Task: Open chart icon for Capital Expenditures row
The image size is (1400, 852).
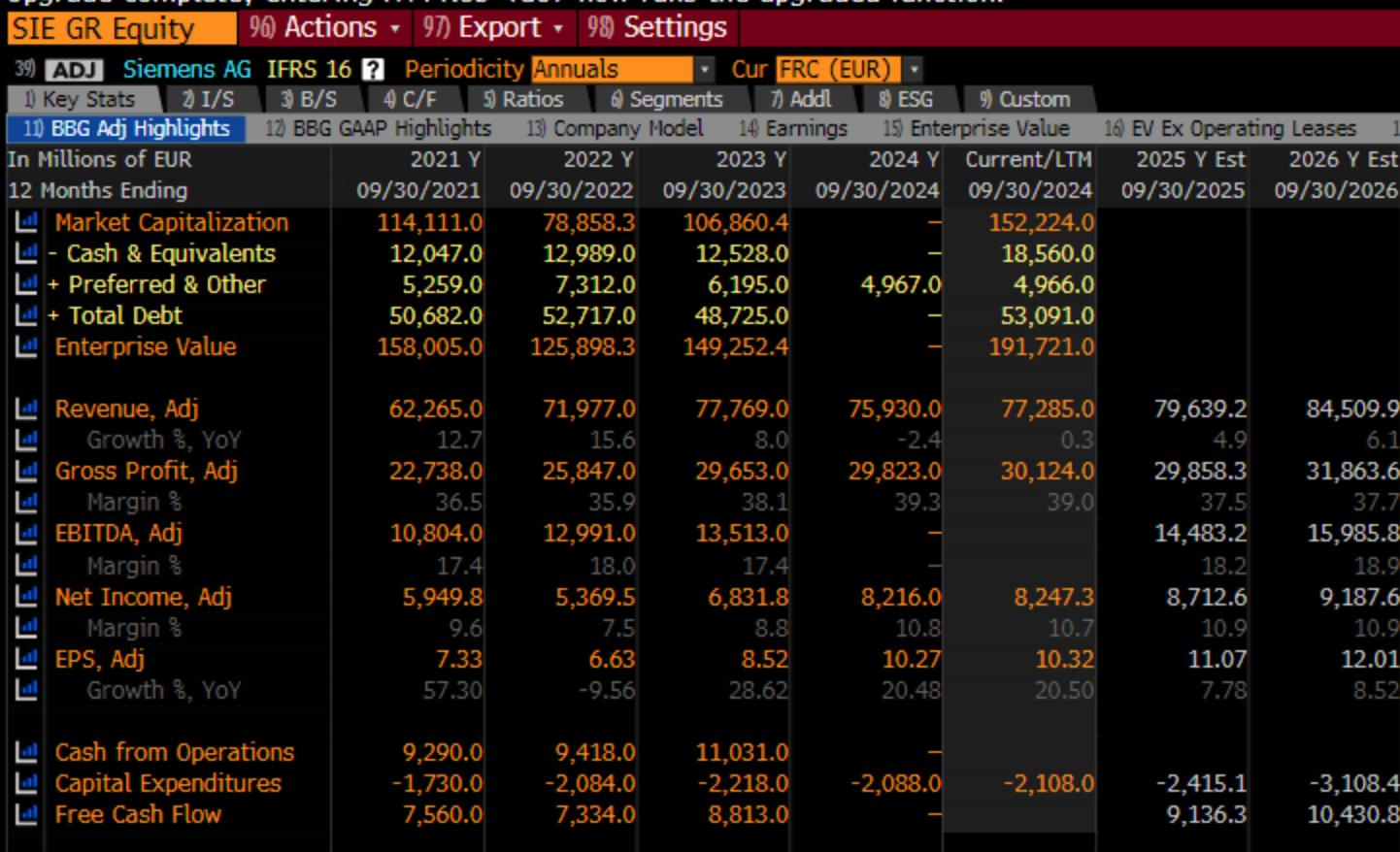Action: (26, 783)
